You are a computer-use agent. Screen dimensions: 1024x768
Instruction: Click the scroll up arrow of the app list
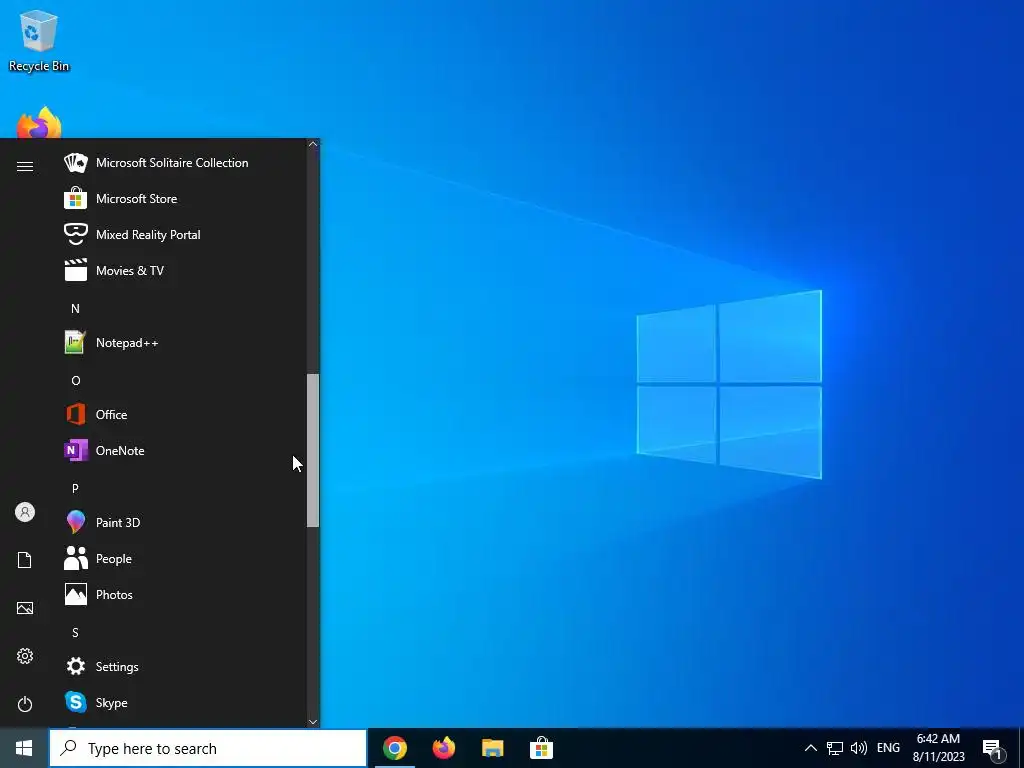point(313,144)
